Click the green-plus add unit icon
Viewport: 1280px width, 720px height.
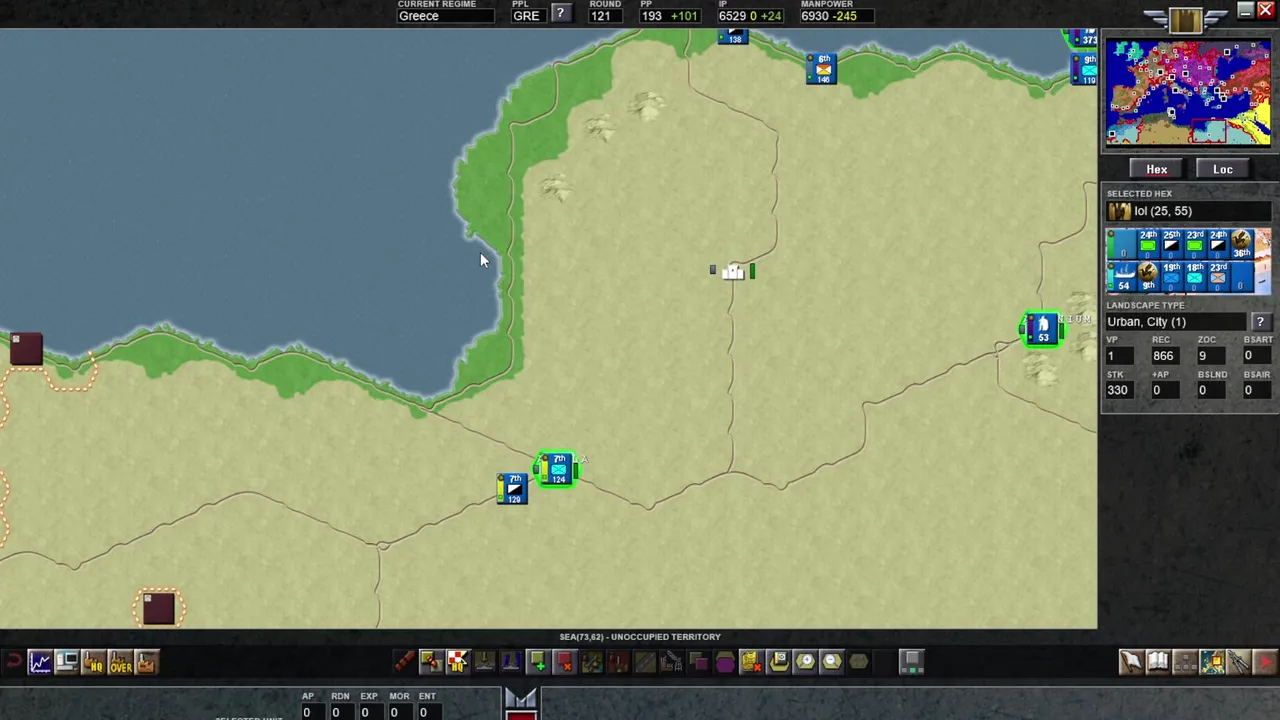[537, 662]
